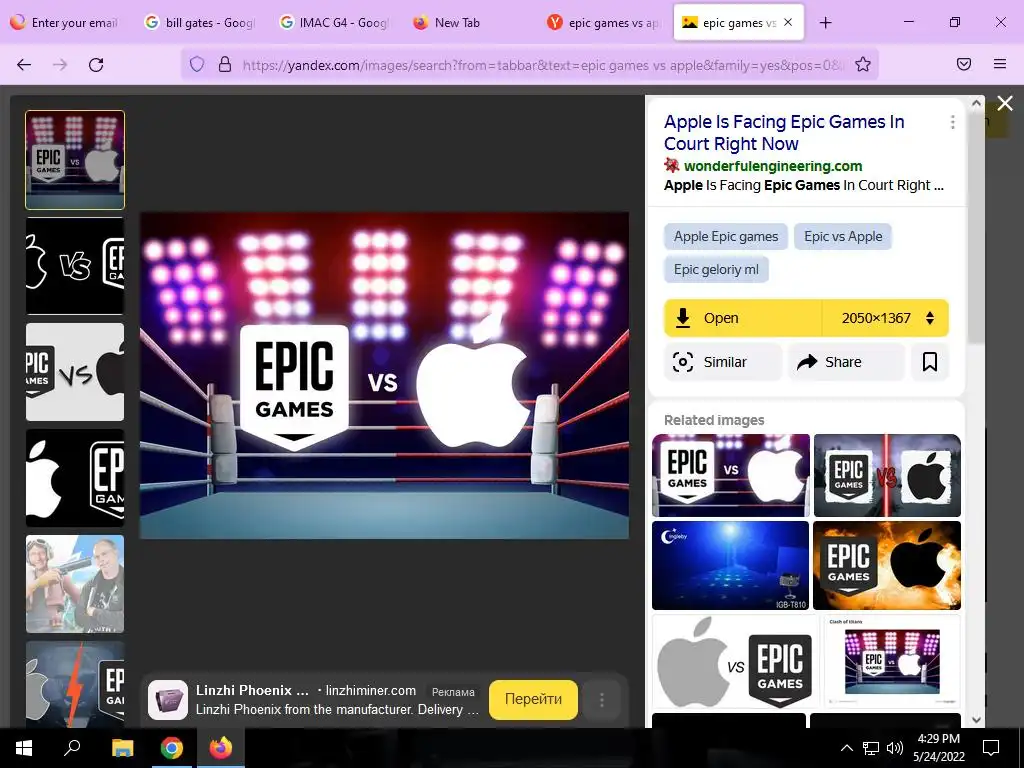
Task: Open the shield tracking protection icon
Action: tap(197, 64)
